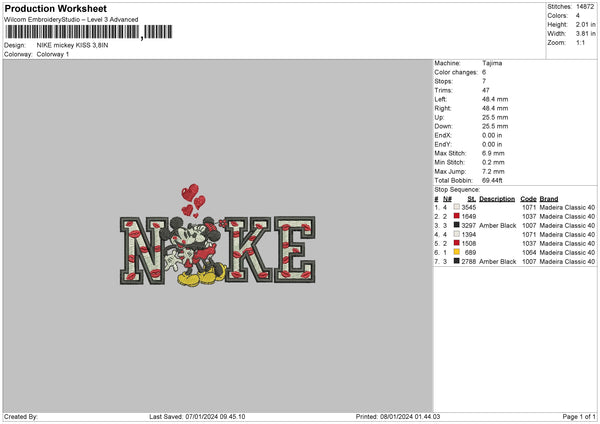Screen dimensions: 600x424
Task: Click the Height value '2.01 in'
Action: 586,24
